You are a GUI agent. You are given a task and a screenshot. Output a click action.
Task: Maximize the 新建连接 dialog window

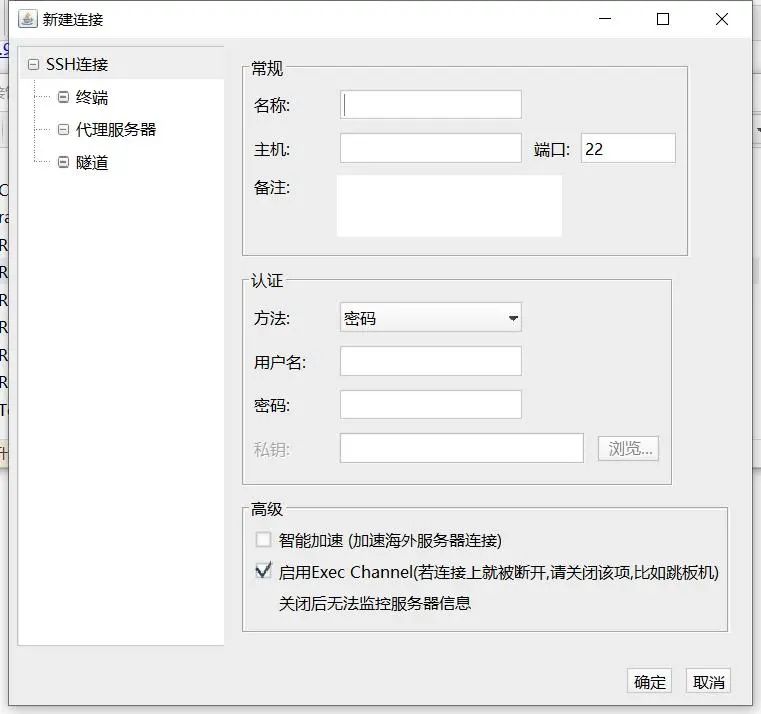(663, 19)
